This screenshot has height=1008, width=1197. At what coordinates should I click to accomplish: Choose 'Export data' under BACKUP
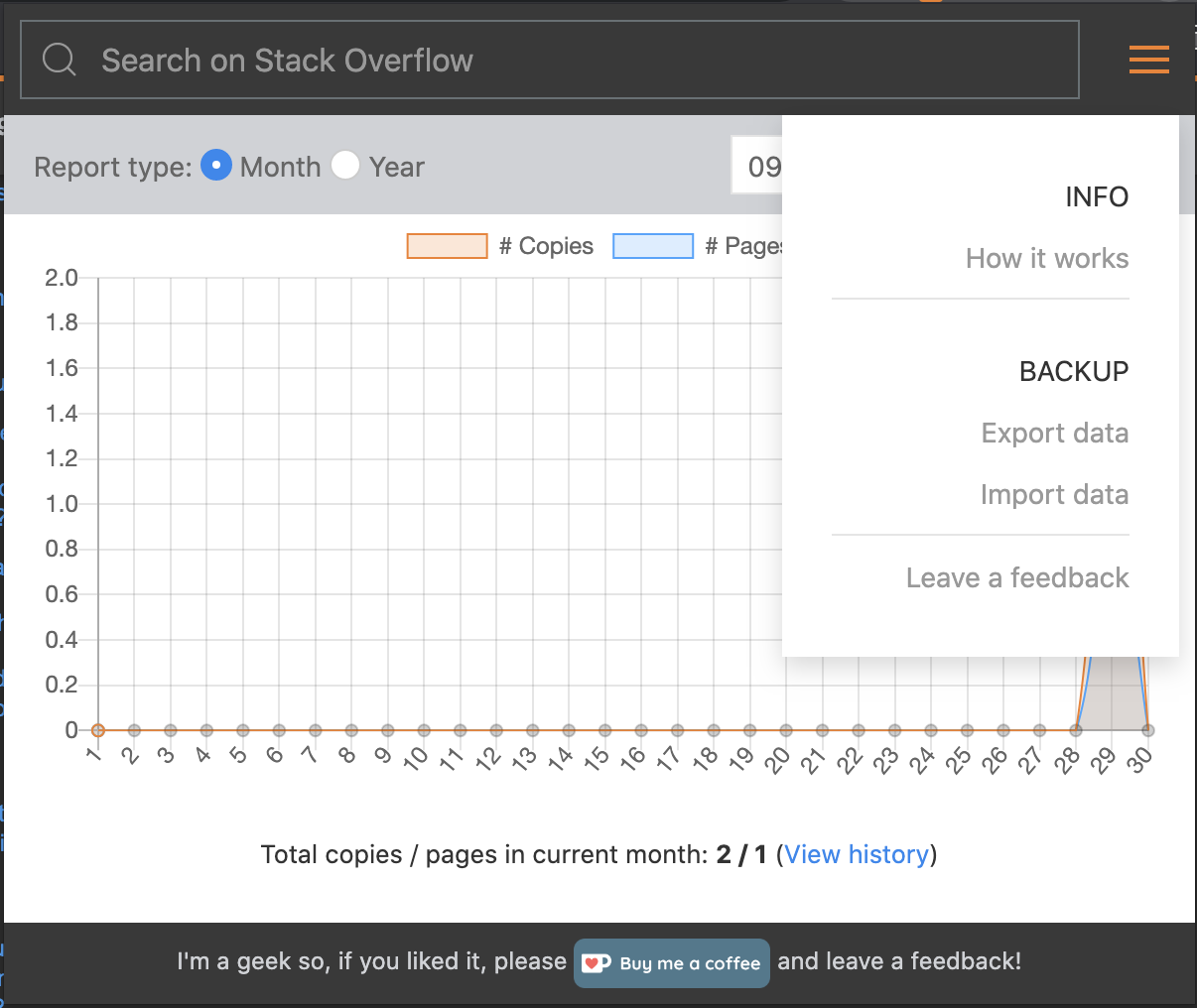pos(1054,433)
